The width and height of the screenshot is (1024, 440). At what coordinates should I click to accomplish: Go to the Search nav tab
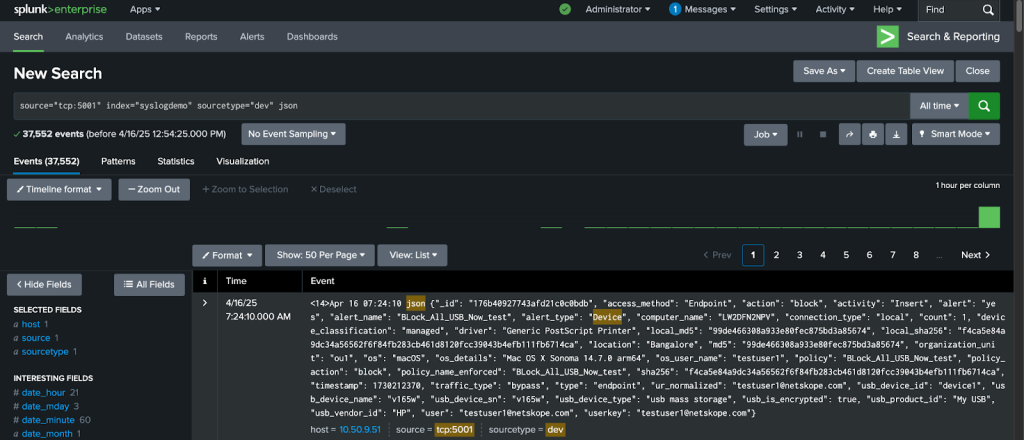point(28,37)
